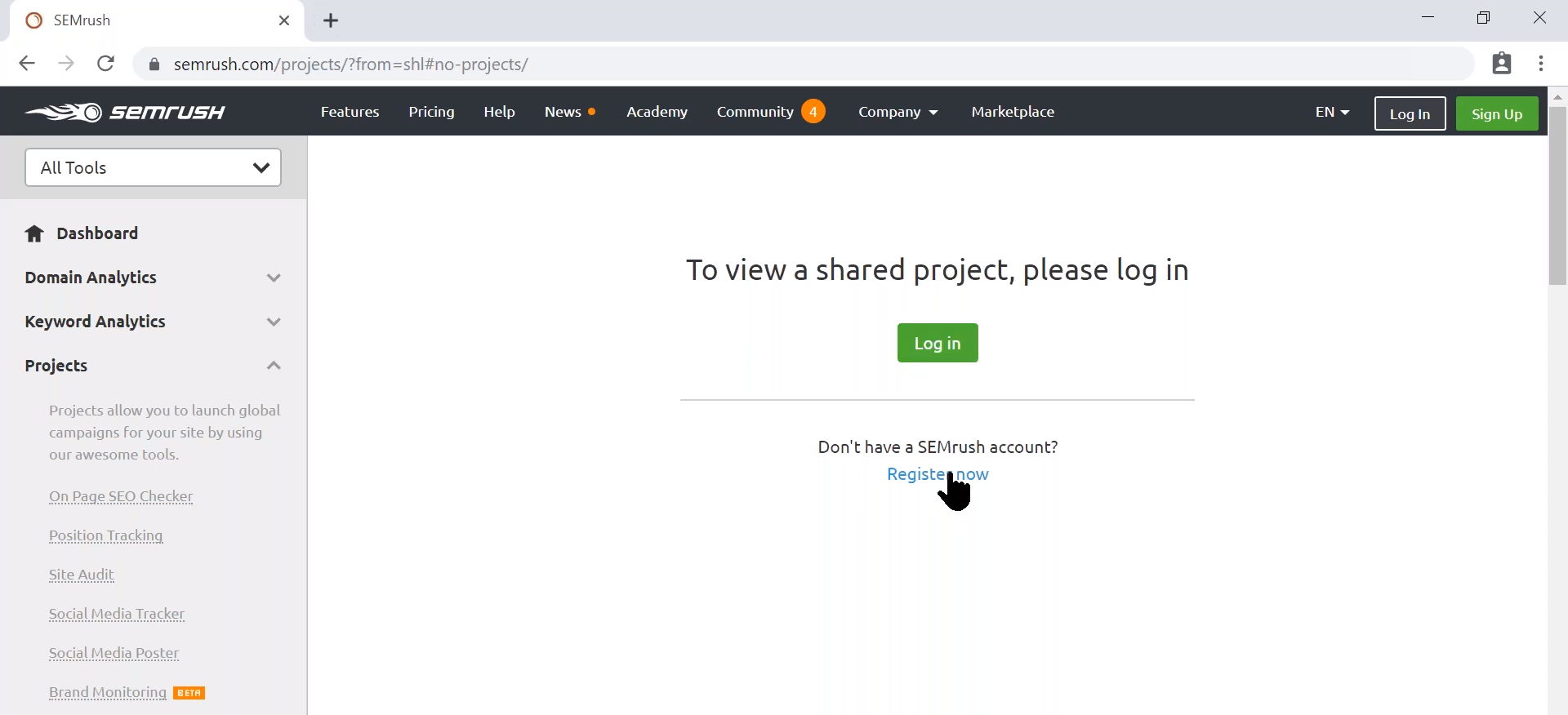Open the Social Media Tracker link
Screen dimensions: 1568x715
pos(117,614)
